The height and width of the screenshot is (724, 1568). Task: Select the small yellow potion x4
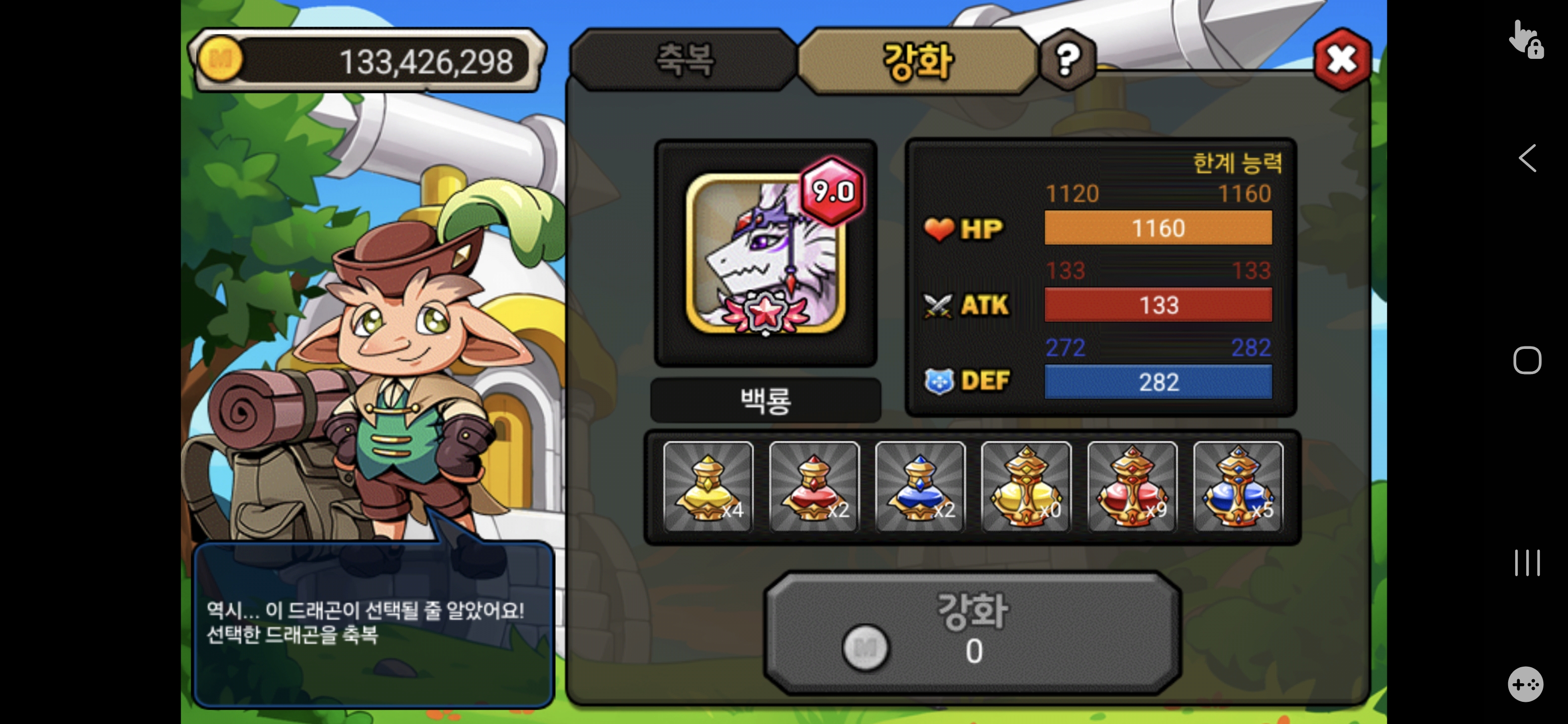point(708,487)
